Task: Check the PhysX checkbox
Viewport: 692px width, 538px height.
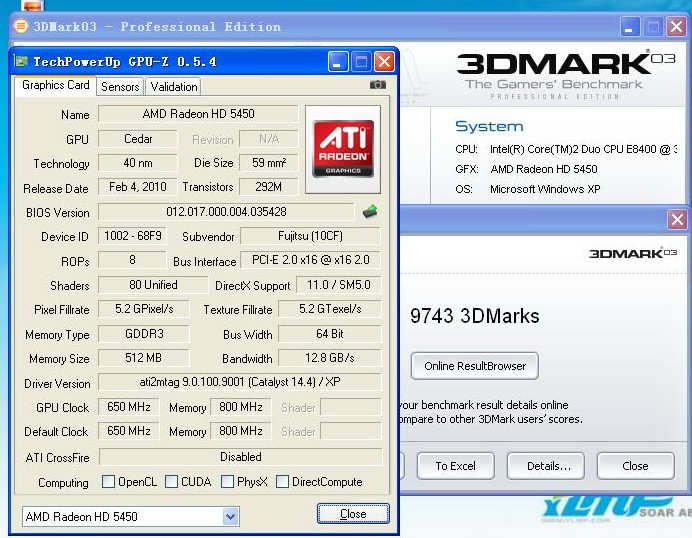Action: (227, 482)
